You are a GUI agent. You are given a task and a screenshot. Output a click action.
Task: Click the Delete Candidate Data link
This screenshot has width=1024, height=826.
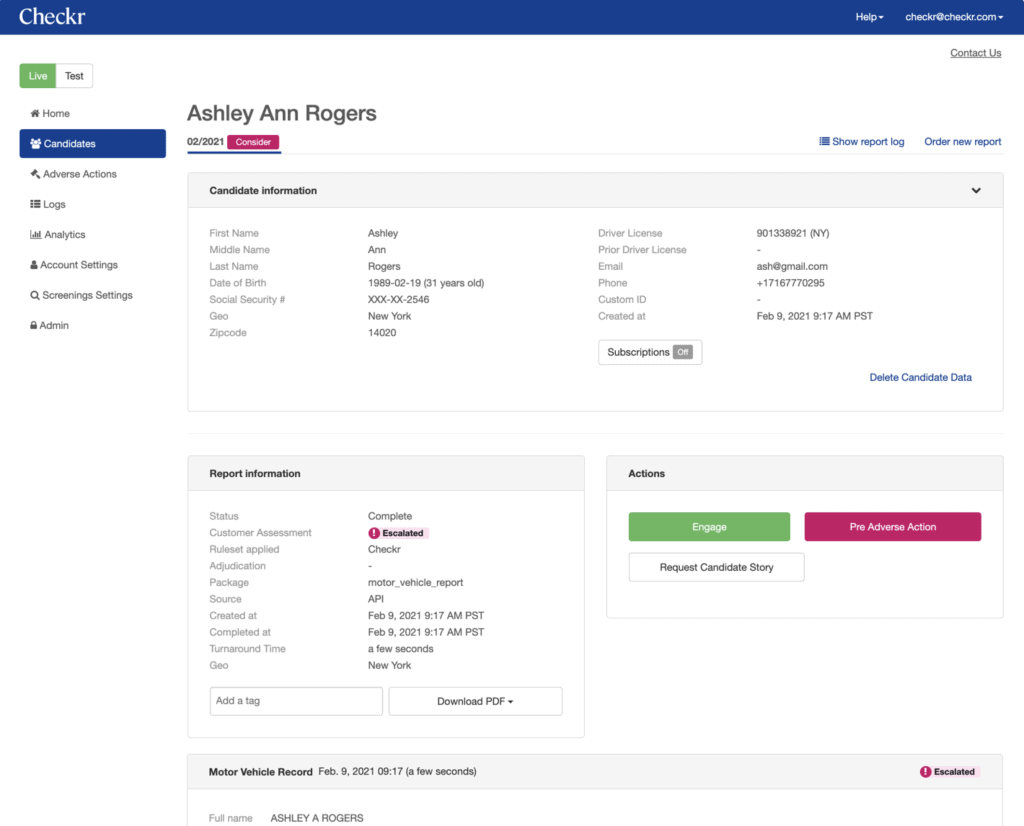coord(920,378)
